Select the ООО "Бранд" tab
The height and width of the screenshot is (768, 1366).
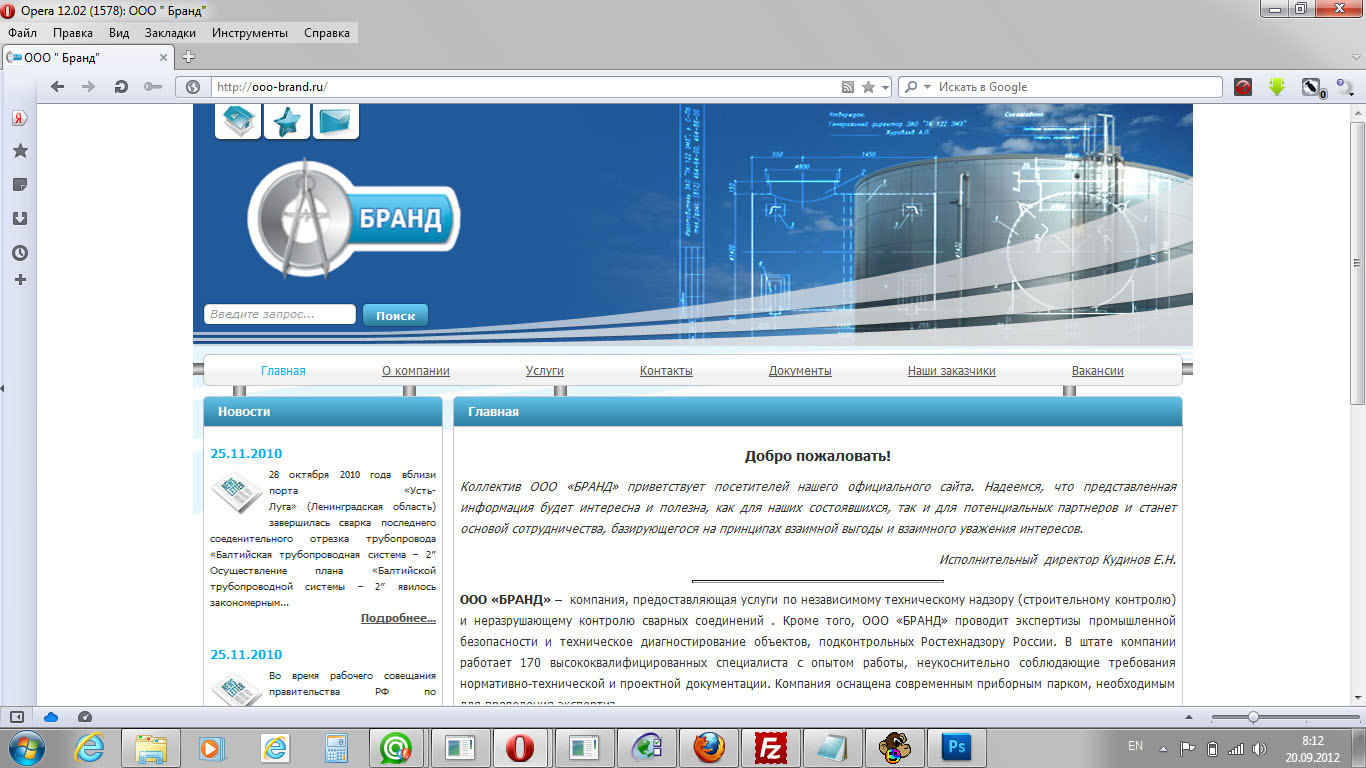[x=90, y=58]
